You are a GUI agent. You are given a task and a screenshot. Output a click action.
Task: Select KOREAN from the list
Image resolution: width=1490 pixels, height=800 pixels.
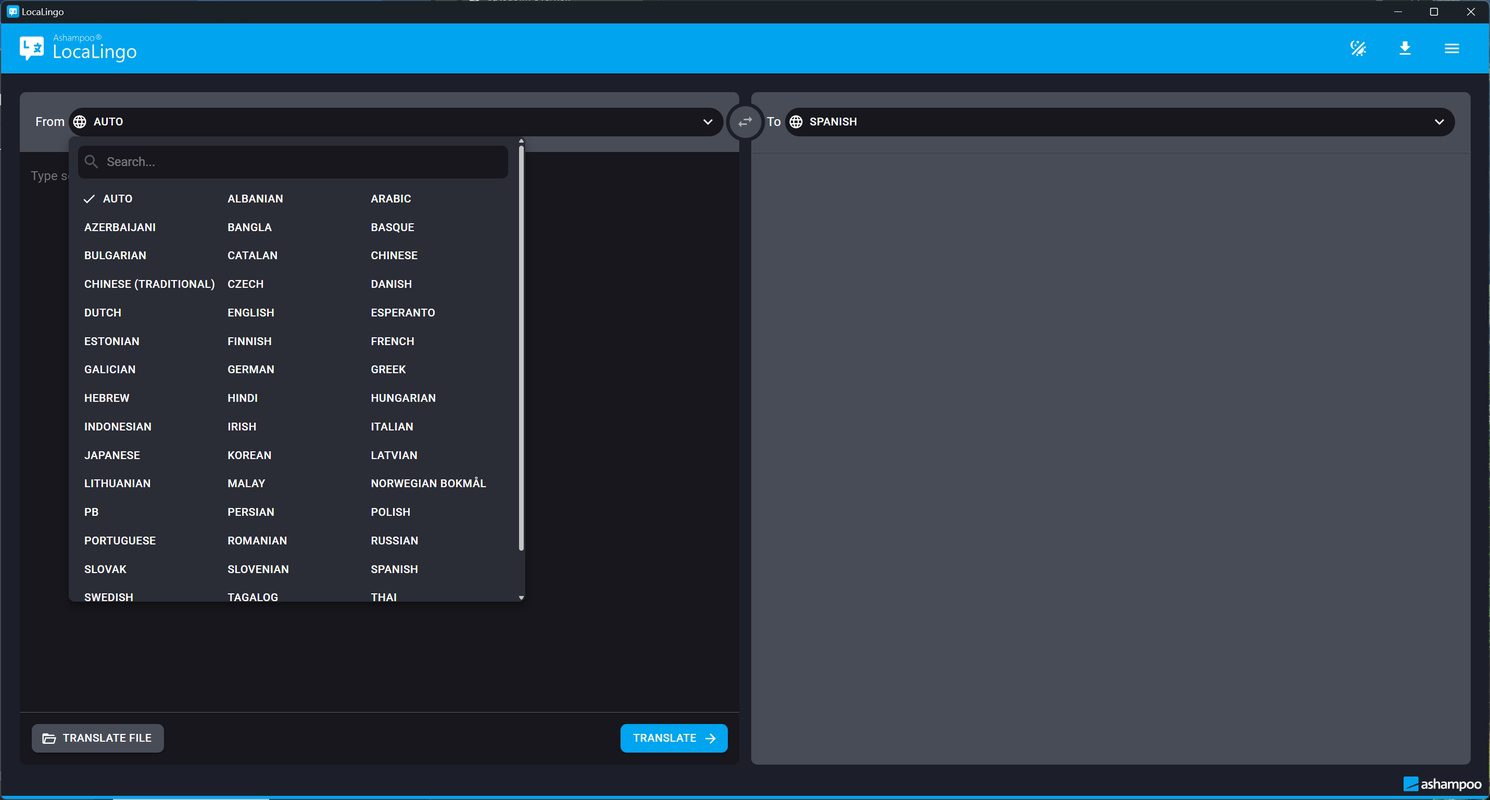click(250, 456)
